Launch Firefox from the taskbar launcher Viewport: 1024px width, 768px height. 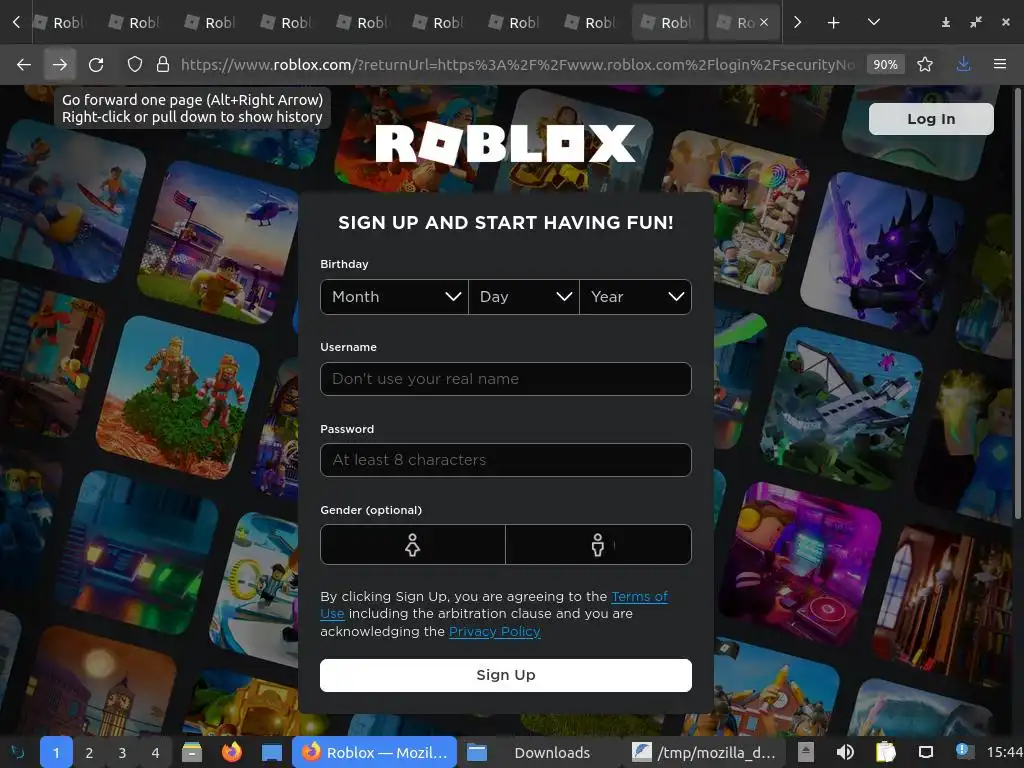click(x=231, y=752)
